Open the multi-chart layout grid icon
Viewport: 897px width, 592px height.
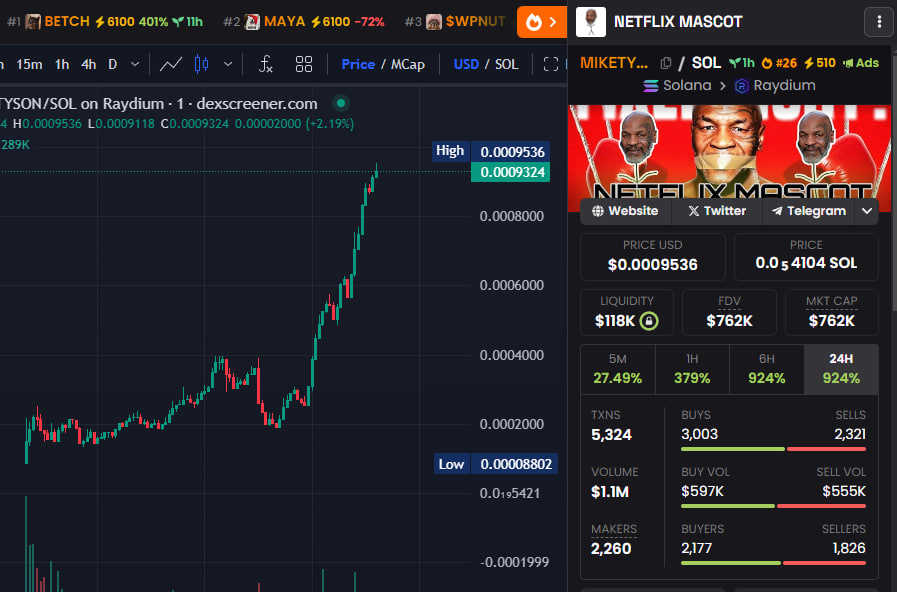pyautogui.click(x=304, y=64)
